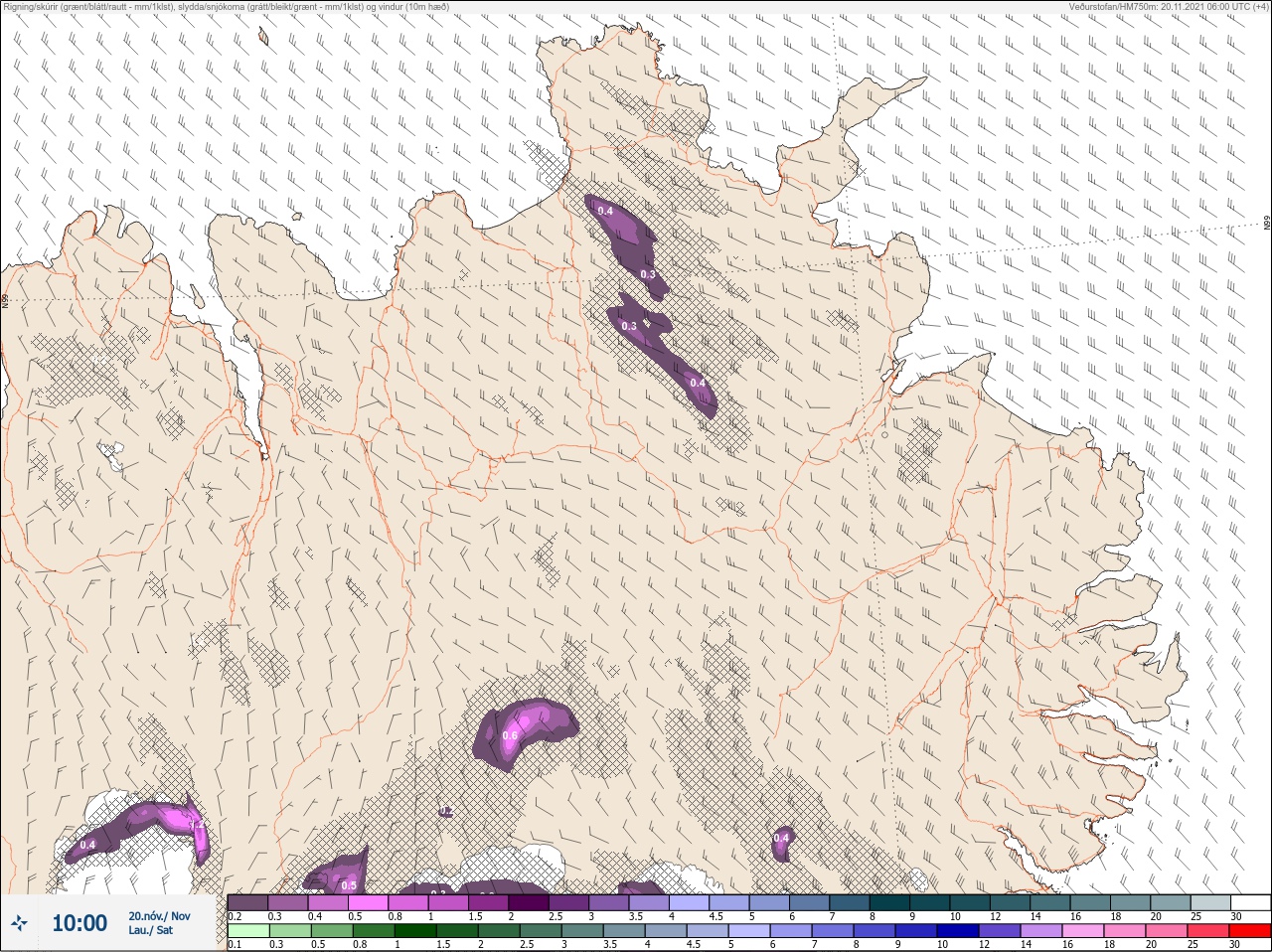Image resolution: width=1272 pixels, height=952 pixels.
Task: Pick dusky purple swatch between upper 0.2 and 0.3
Action: click(247, 902)
